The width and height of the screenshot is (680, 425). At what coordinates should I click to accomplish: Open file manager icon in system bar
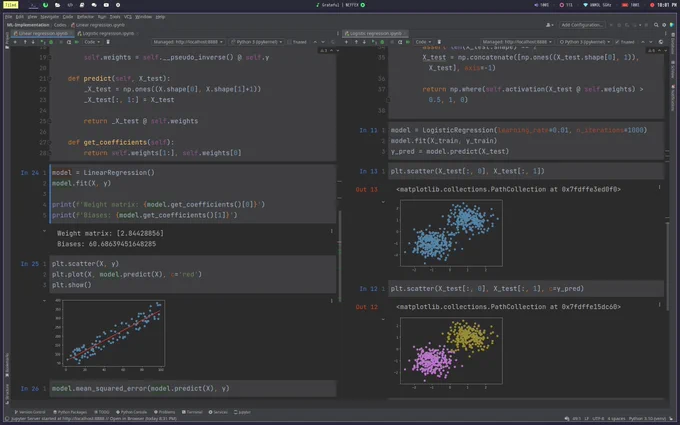coord(58,5)
